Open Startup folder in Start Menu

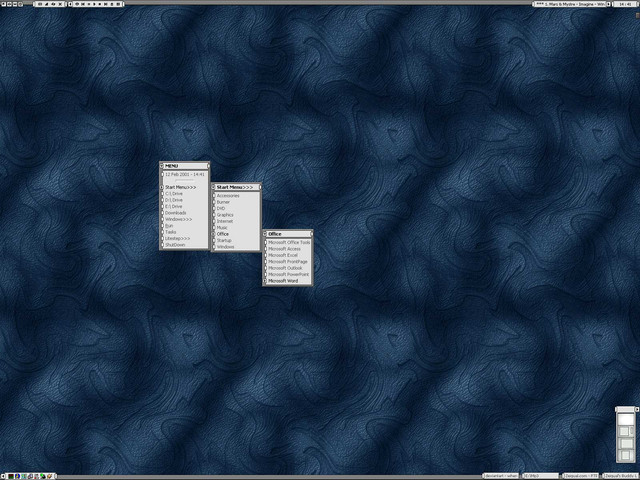236,240
